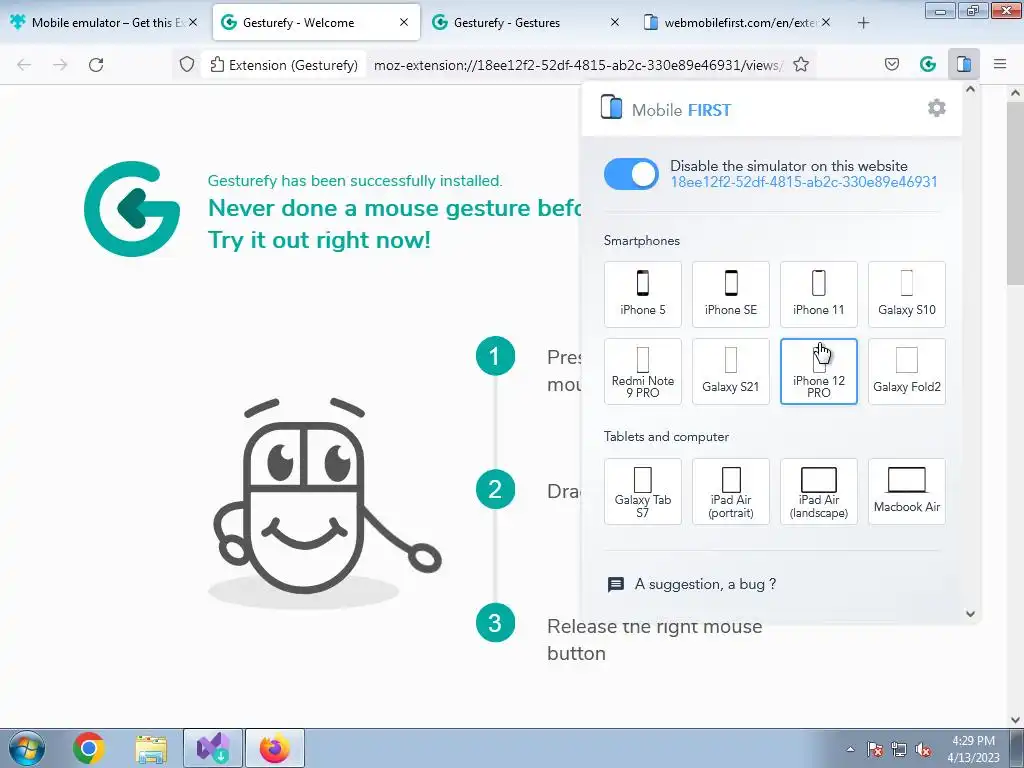This screenshot has height=768, width=1024.
Task: Select the Macbook Air device
Action: point(906,492)
